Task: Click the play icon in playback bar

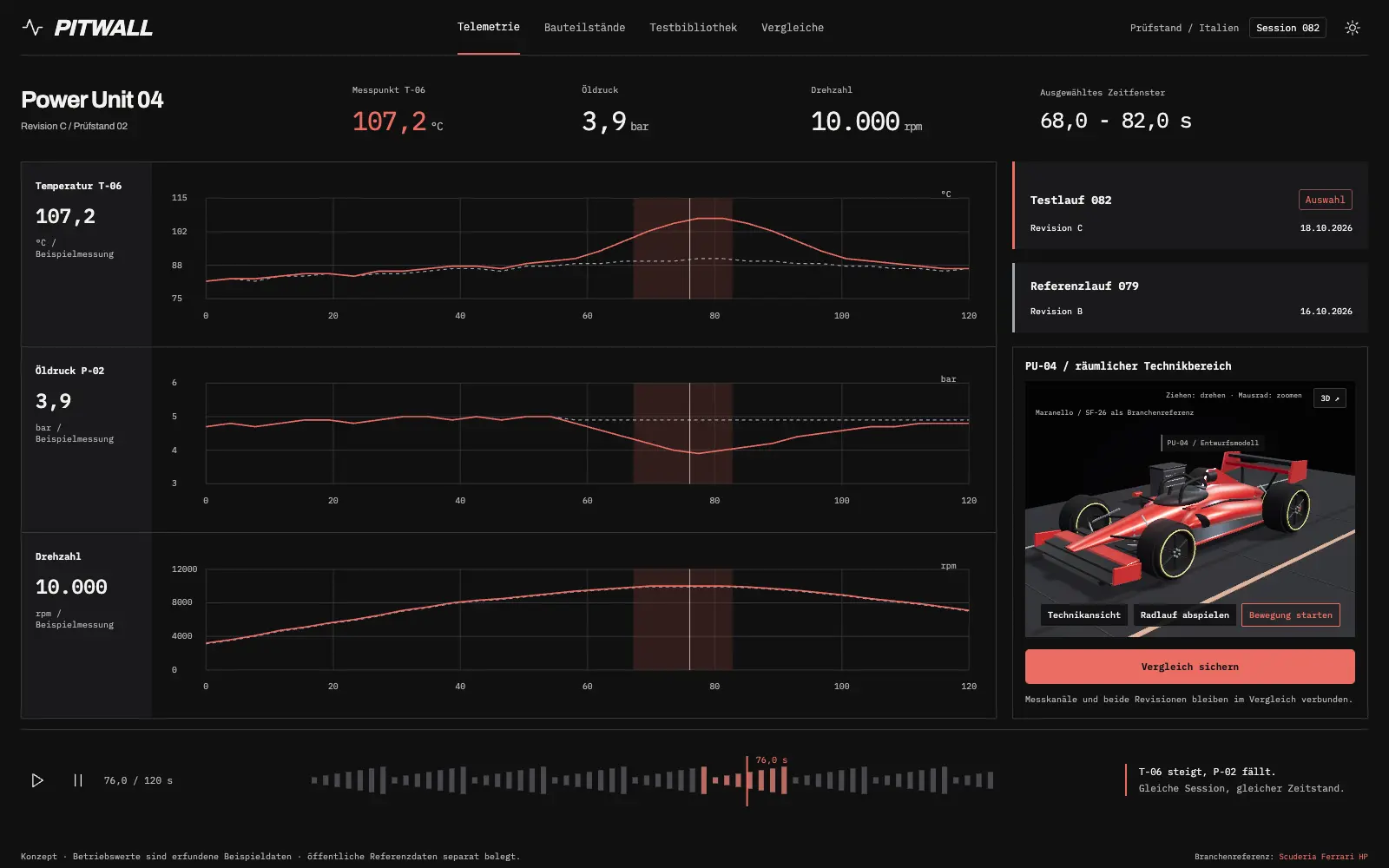Action: (x=37, y=780)
